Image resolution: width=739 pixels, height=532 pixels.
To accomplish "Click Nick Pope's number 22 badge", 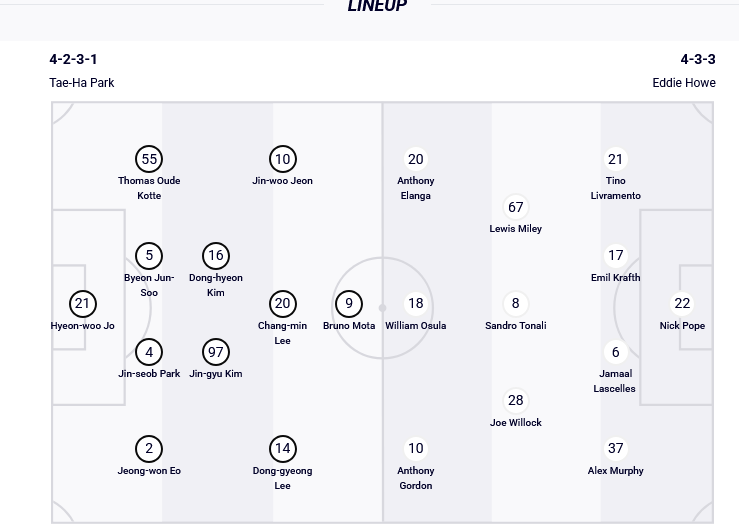I will click(x=682, y=303).
